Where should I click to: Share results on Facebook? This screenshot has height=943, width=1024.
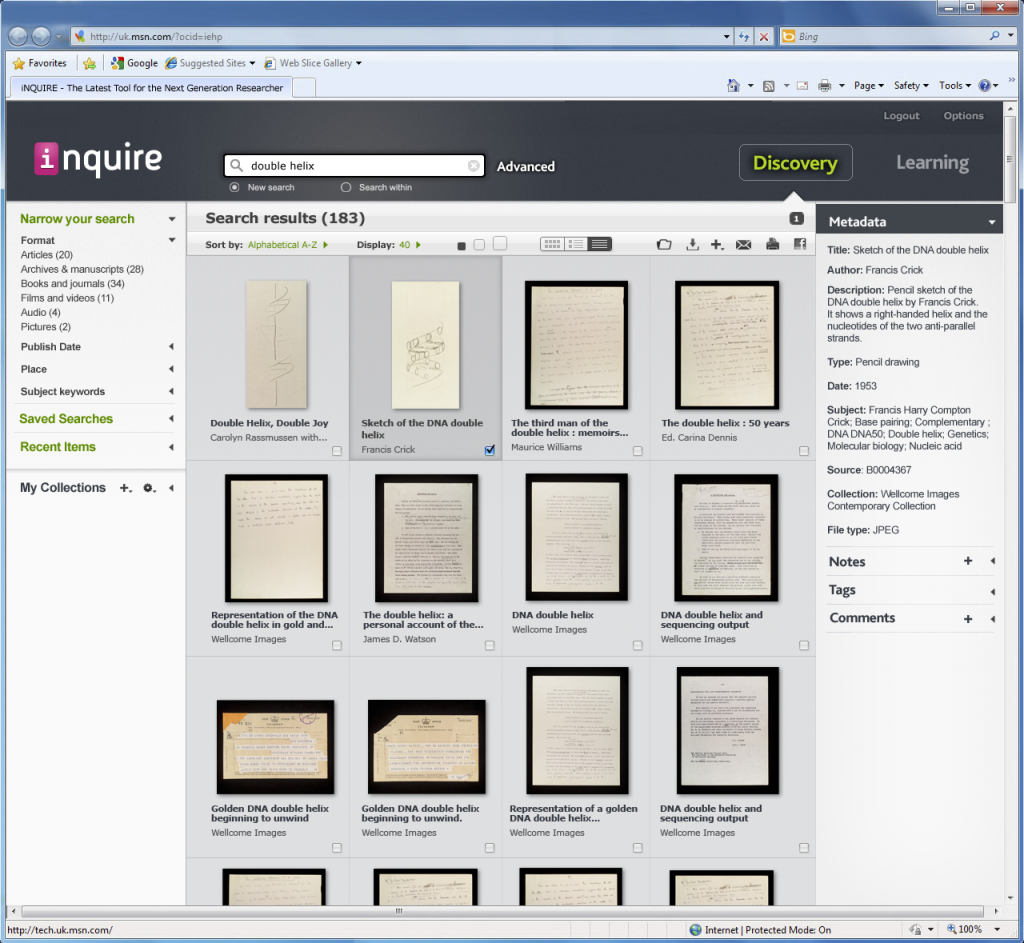[x=800, y=244]
